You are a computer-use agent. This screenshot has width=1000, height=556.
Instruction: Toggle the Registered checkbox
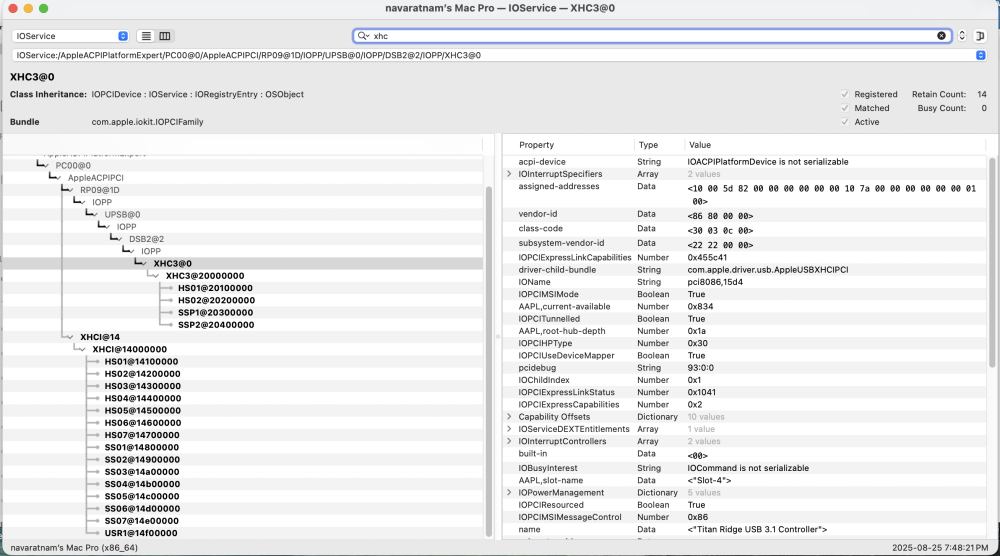[845, 94]
